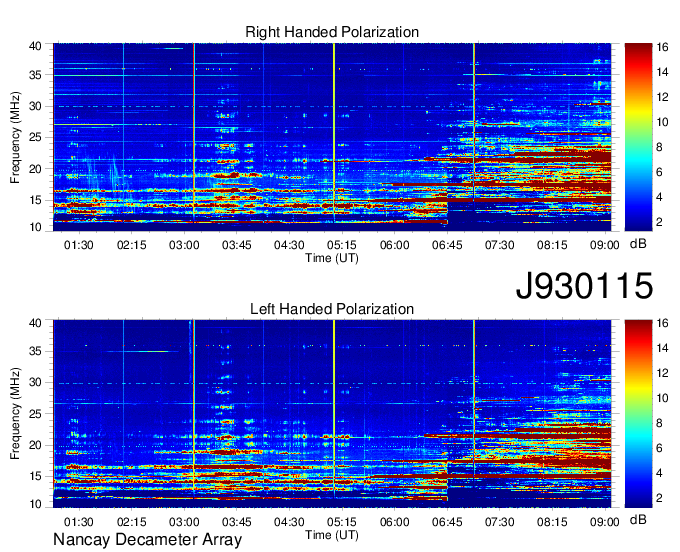Image resolution: width=680 pixels, height=552 pixels.
Task: Click the 06:00 time tick under Left Handed plot
Action: point(394,522)
